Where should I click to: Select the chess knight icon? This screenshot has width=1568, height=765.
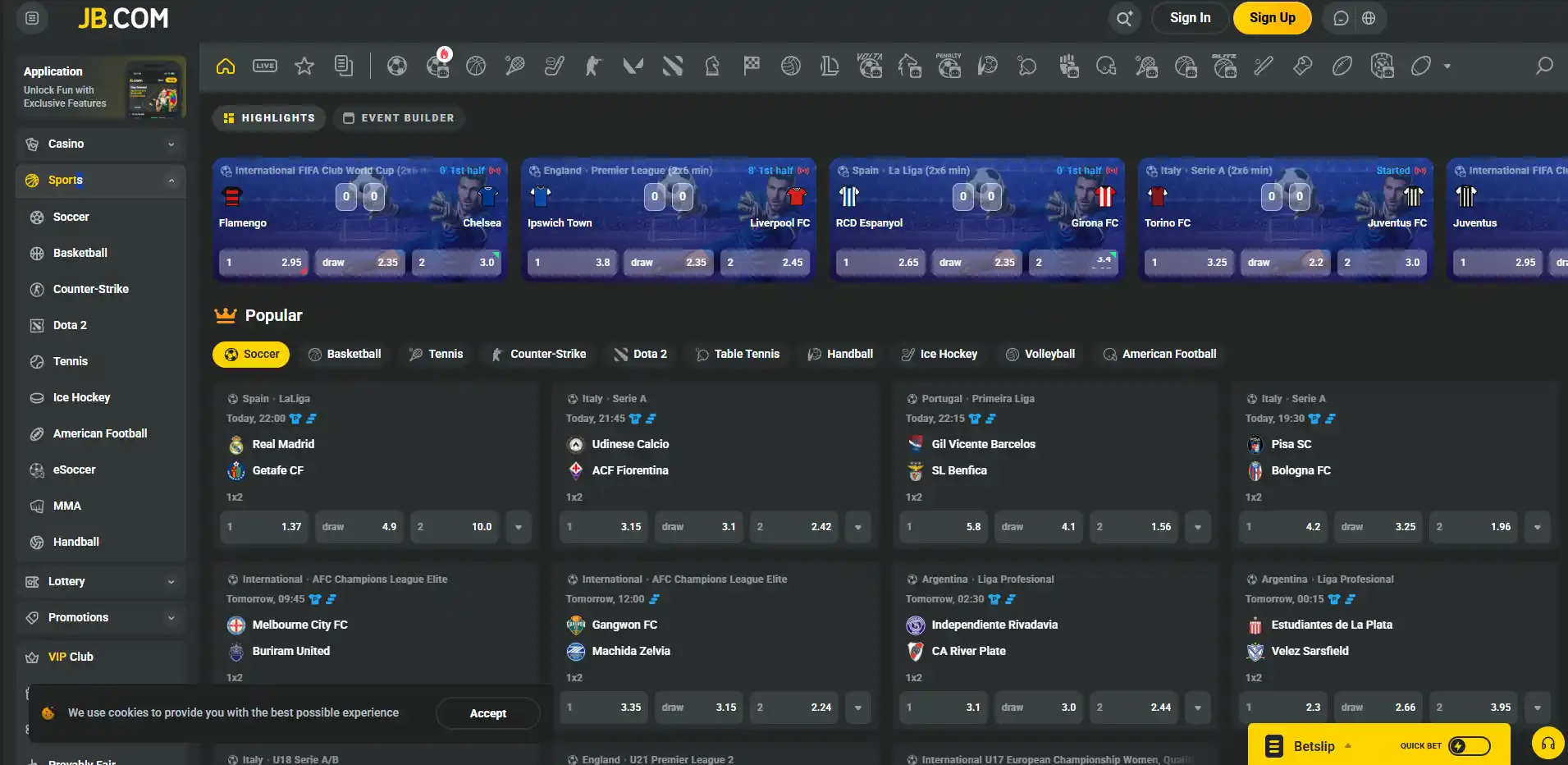712,66
